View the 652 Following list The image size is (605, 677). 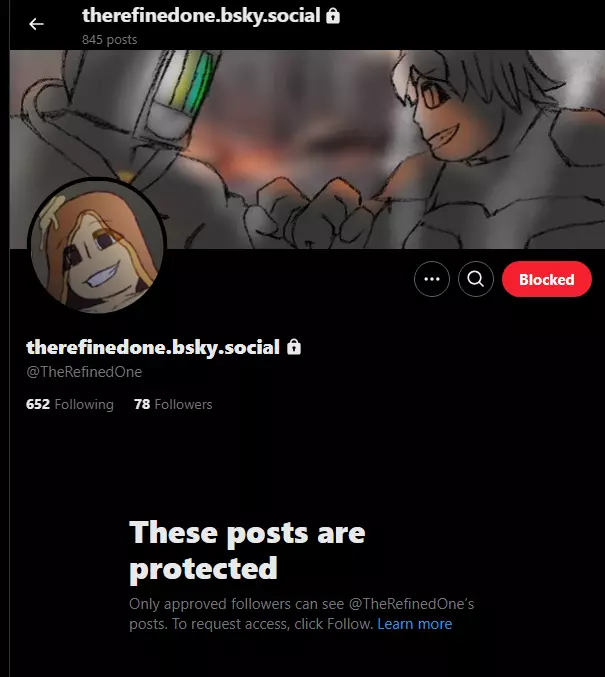(70, 404)
